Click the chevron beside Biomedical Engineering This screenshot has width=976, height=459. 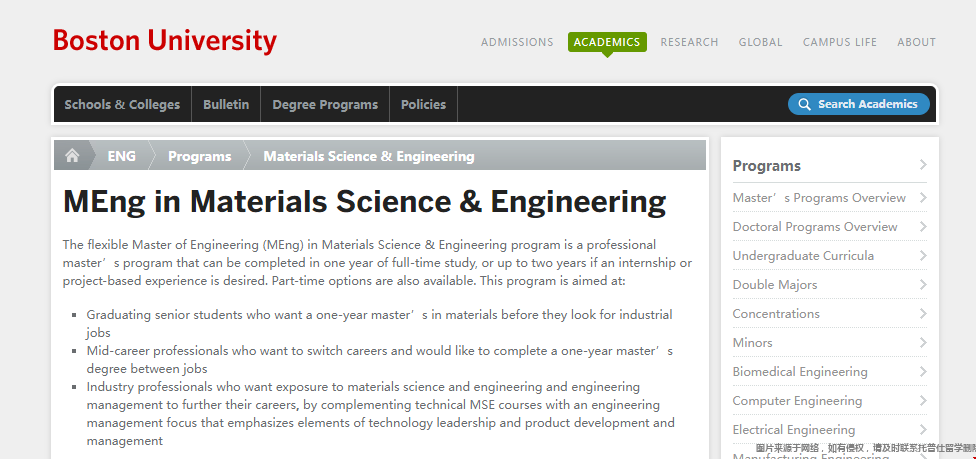(922, 372)
